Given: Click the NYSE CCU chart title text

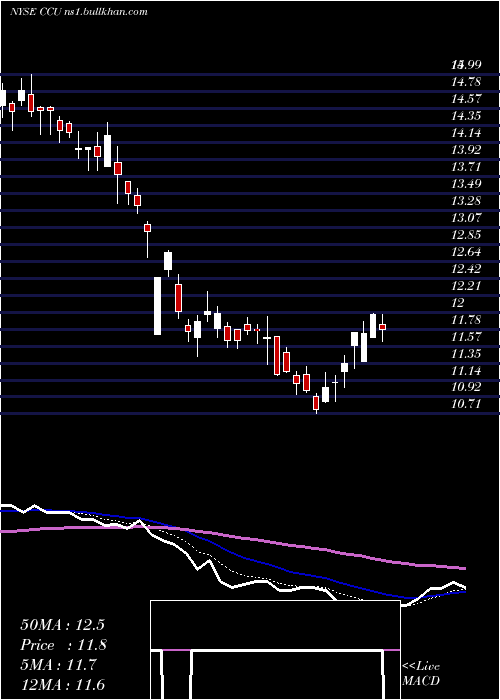Looking at the screenshot, I should tap(79, 12).
